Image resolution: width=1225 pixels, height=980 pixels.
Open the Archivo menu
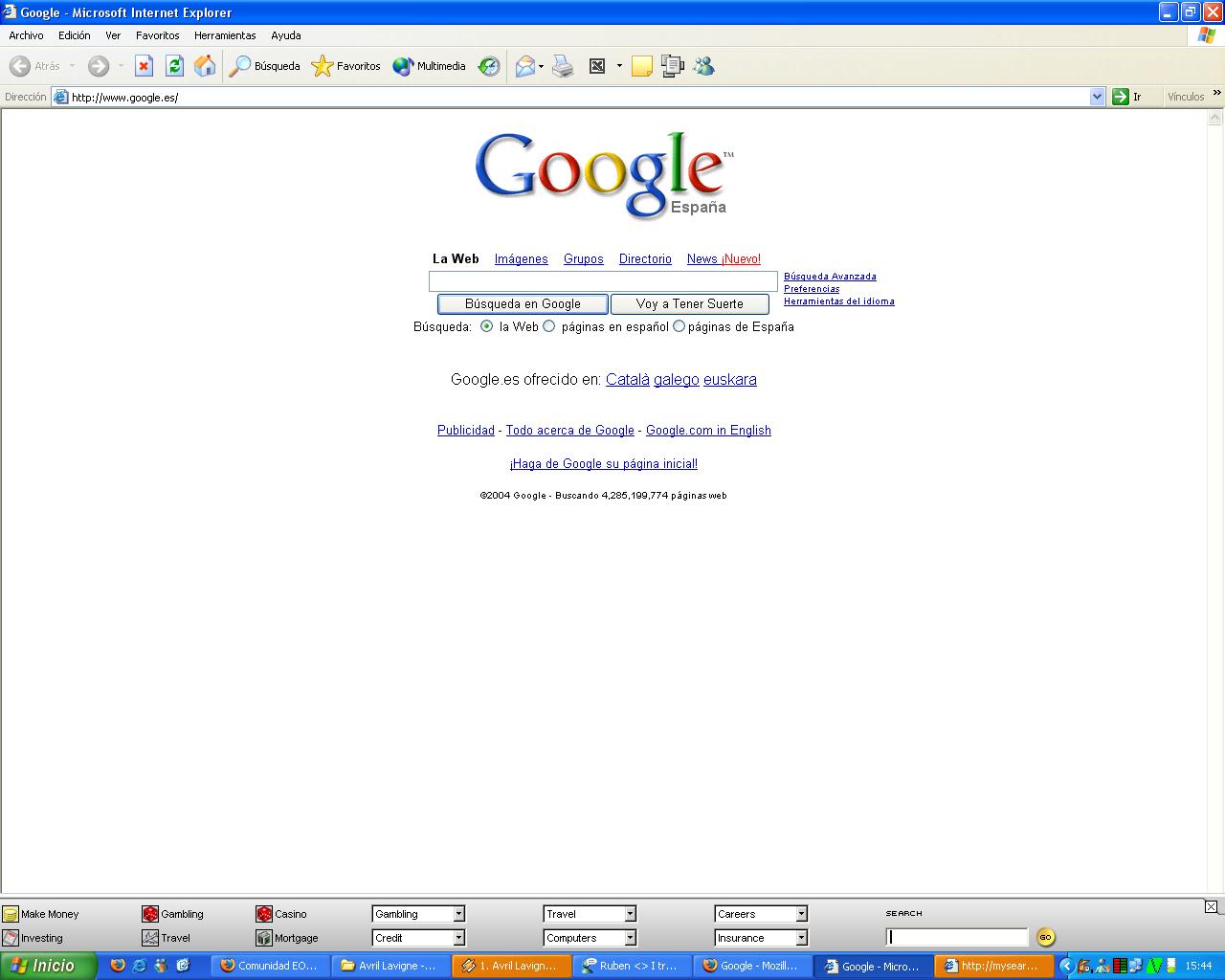26,35
